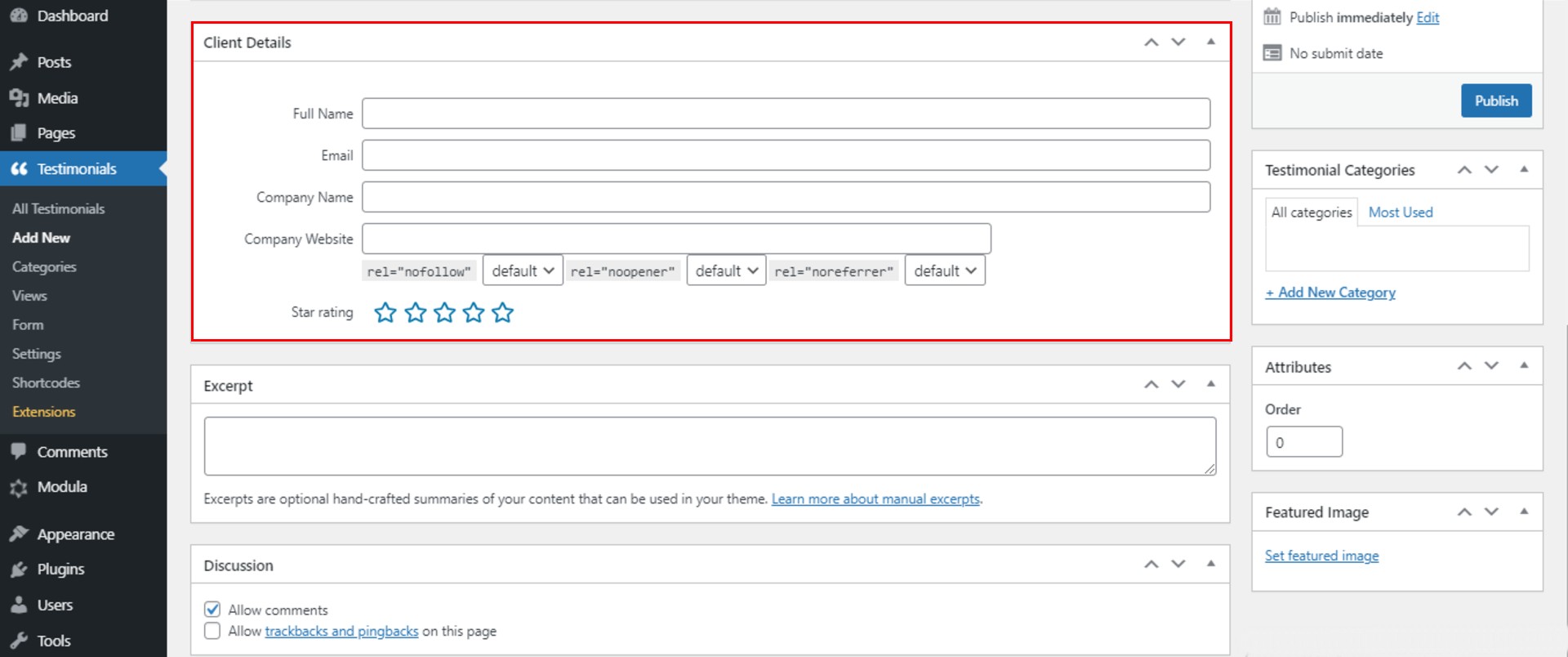1568x657 pixels.
Task: Open the rel noopener default dropdown
Action: [x=726, y=270]
